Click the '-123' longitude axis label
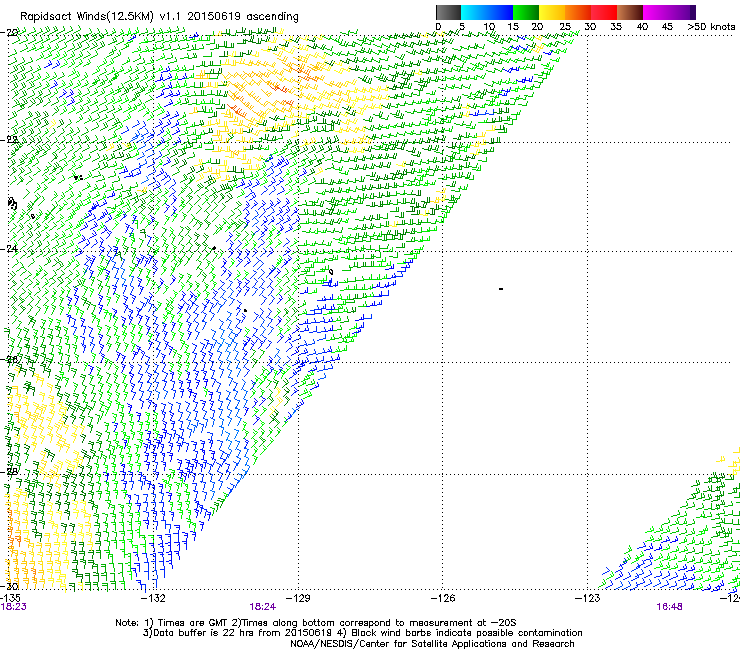 [x=588, y=599]
